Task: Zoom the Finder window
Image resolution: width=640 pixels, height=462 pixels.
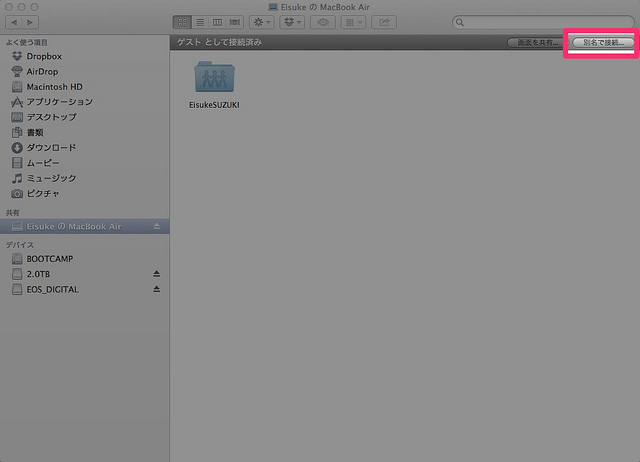Action: pos(34,7)
